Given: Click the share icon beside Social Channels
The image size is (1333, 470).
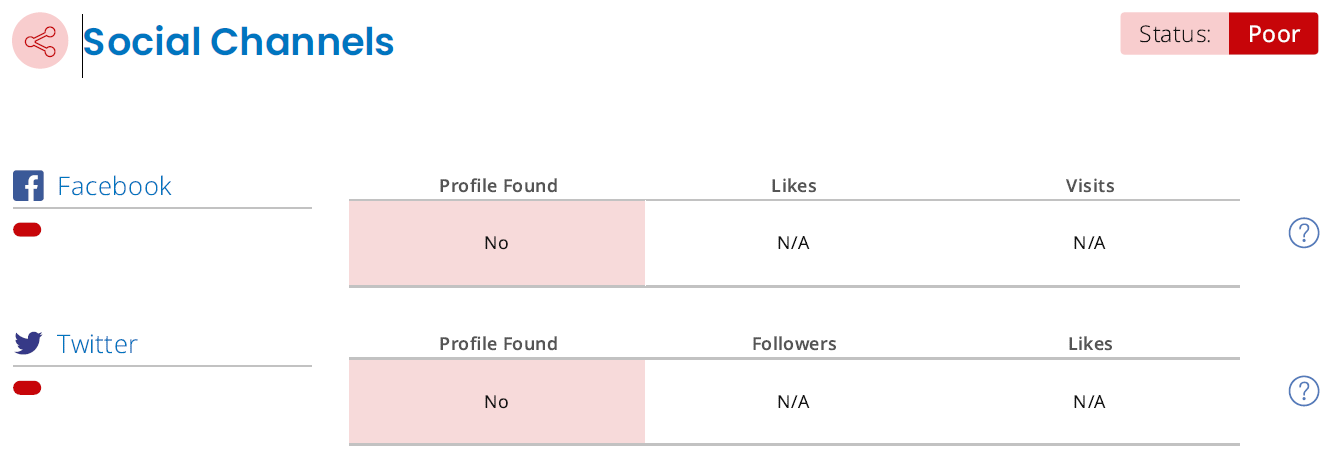Looking at the screenshot, I should pyautogui.click(x=40, y=41).
